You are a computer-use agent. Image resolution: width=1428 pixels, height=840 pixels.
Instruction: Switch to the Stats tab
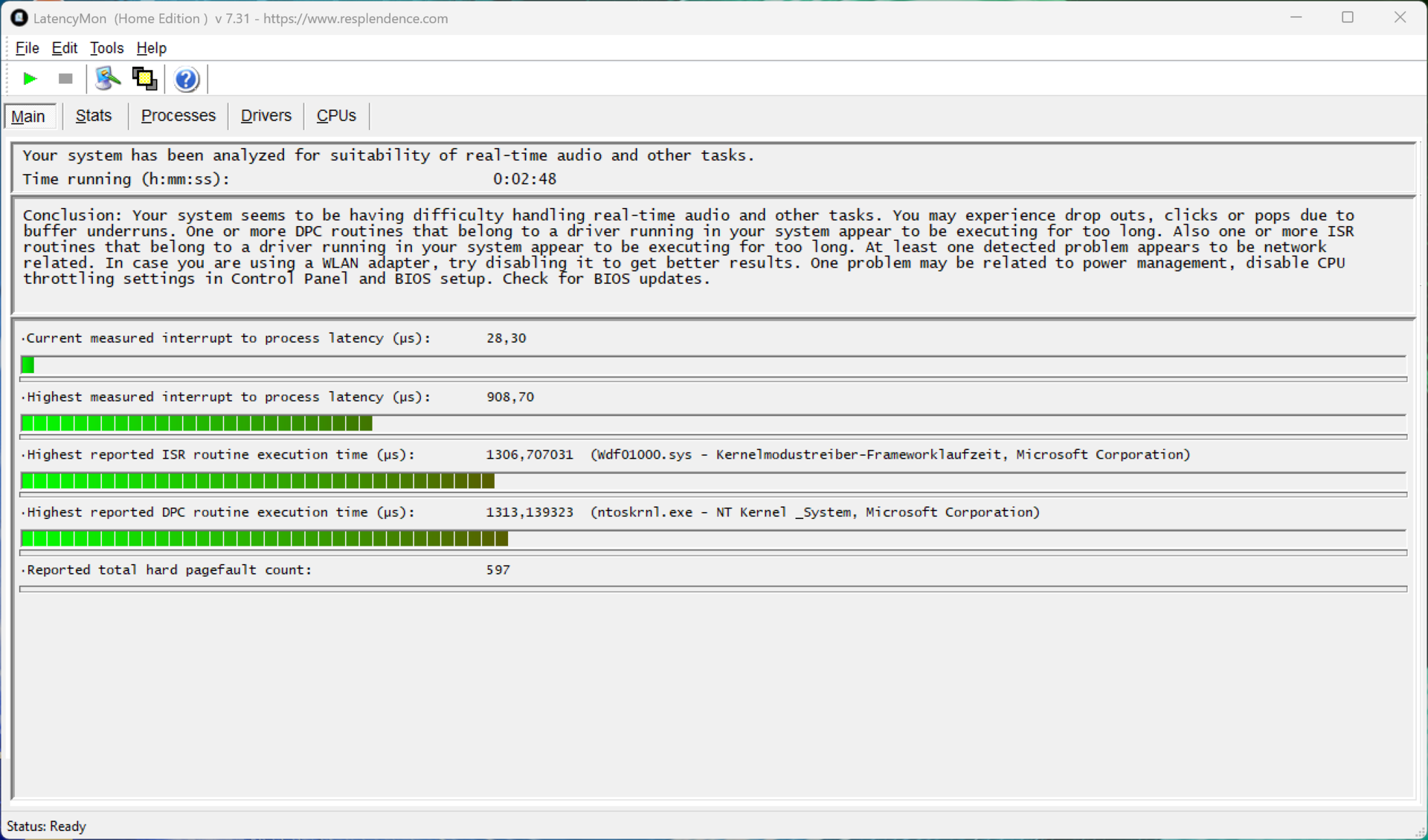click(x=94, y=116)
